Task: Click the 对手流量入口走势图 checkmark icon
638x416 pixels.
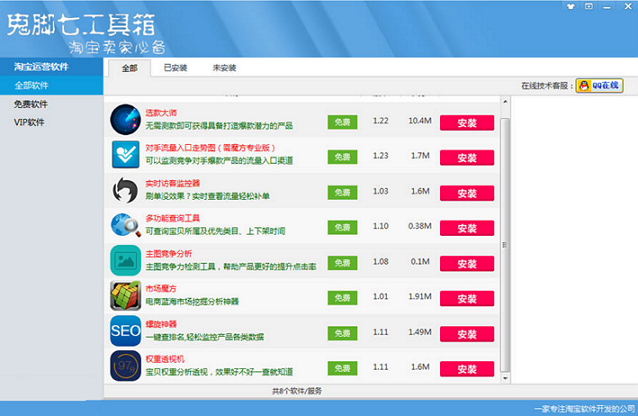Action: (x=125, y=155)
